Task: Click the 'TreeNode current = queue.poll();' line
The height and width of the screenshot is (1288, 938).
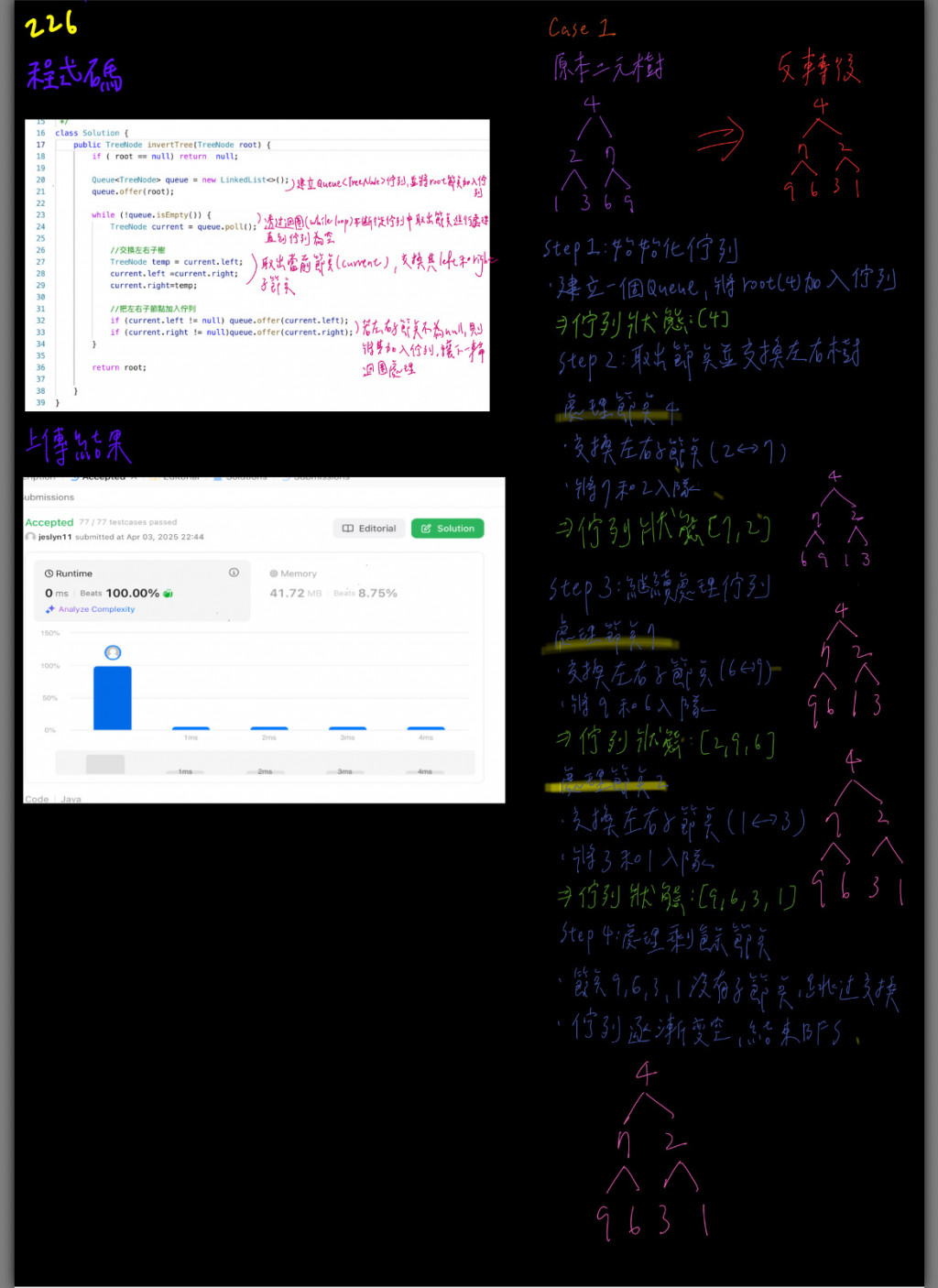Action: coord(183,226)
